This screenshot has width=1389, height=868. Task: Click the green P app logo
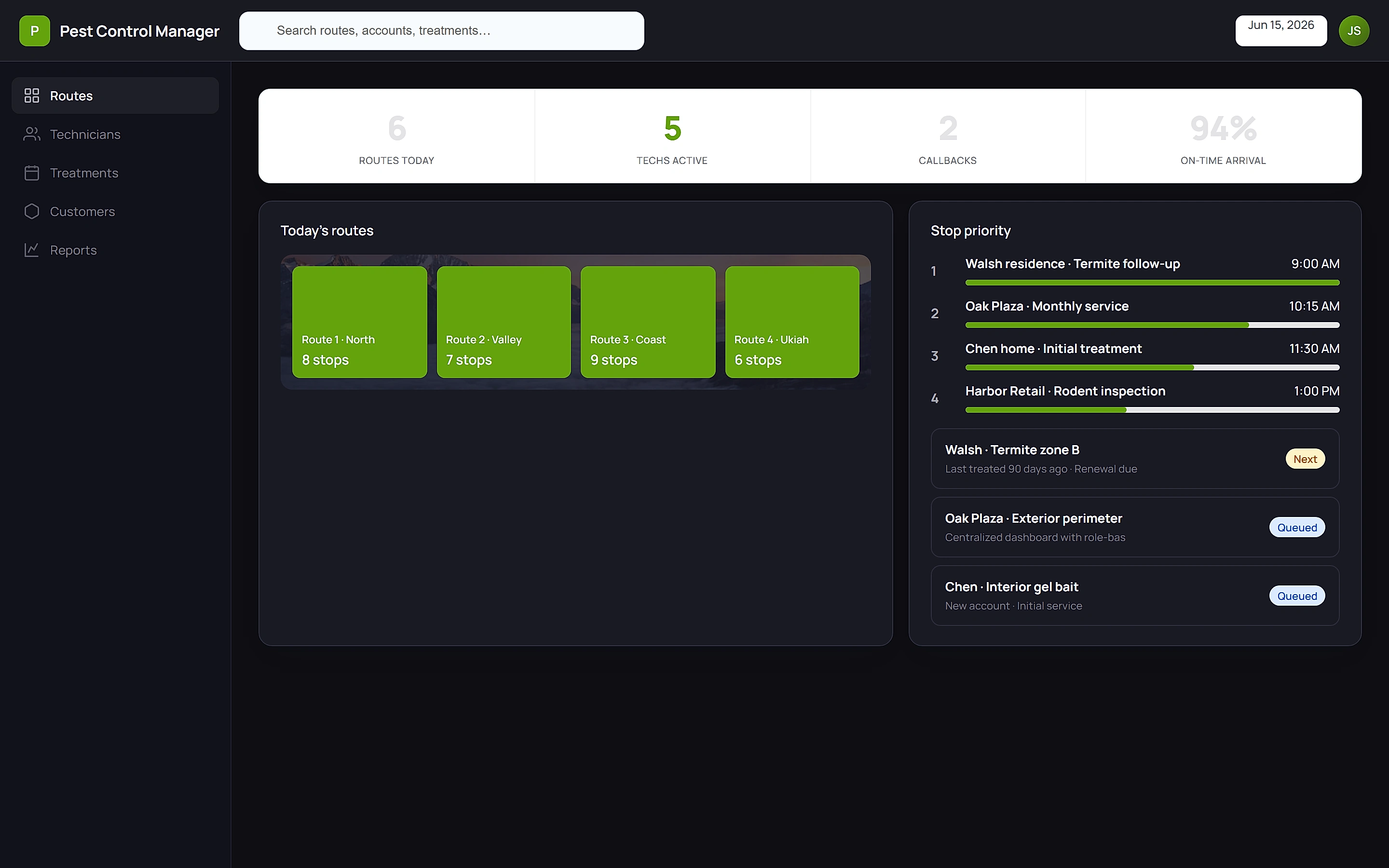34,31
